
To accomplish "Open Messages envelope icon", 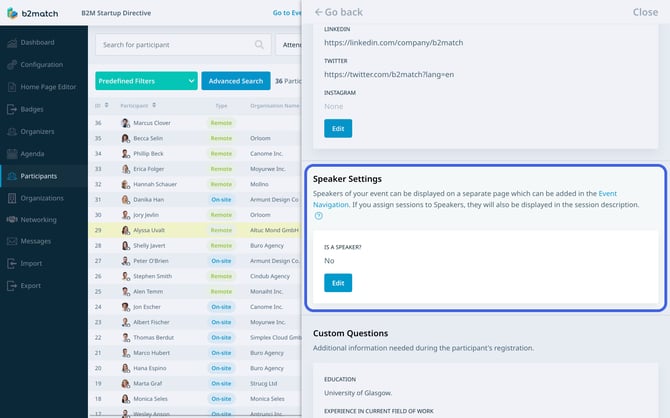I will click(x=11, y=242).
